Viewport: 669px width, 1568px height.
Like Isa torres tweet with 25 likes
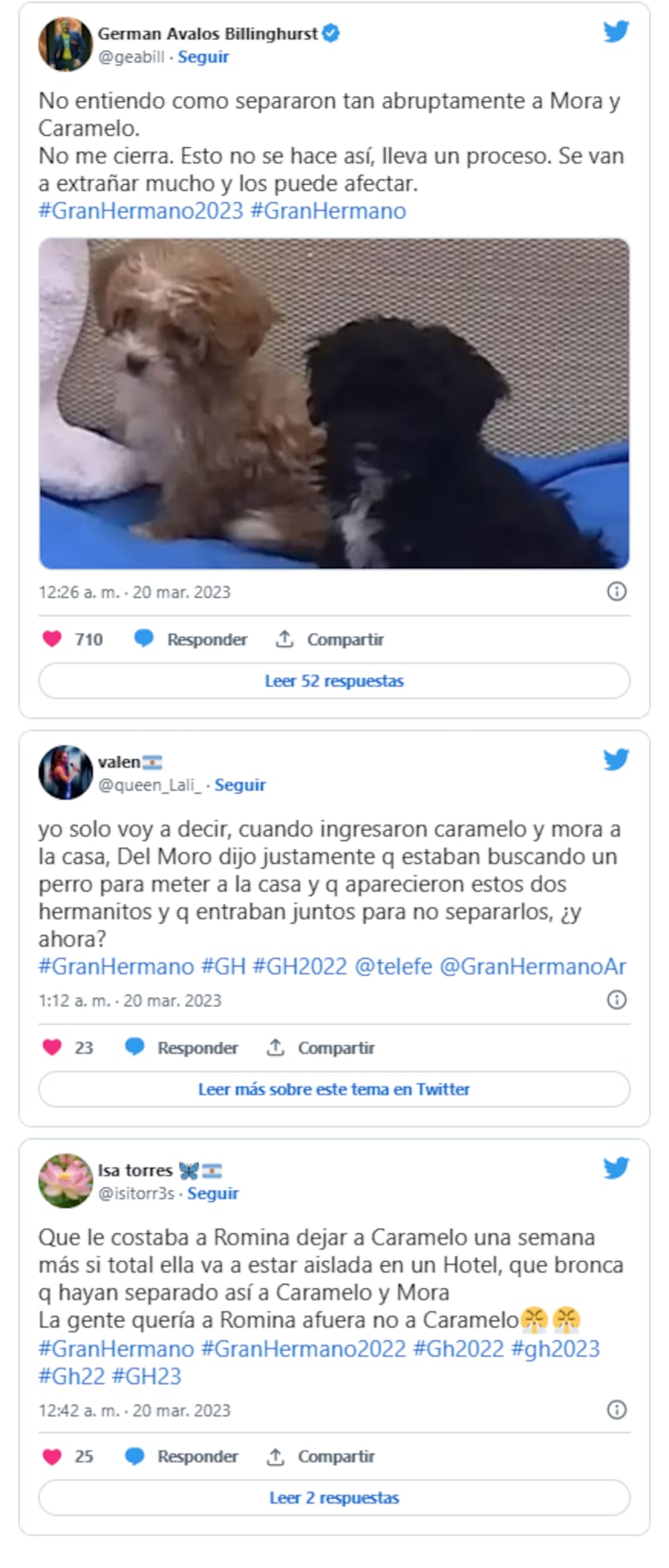[52, 1456]
